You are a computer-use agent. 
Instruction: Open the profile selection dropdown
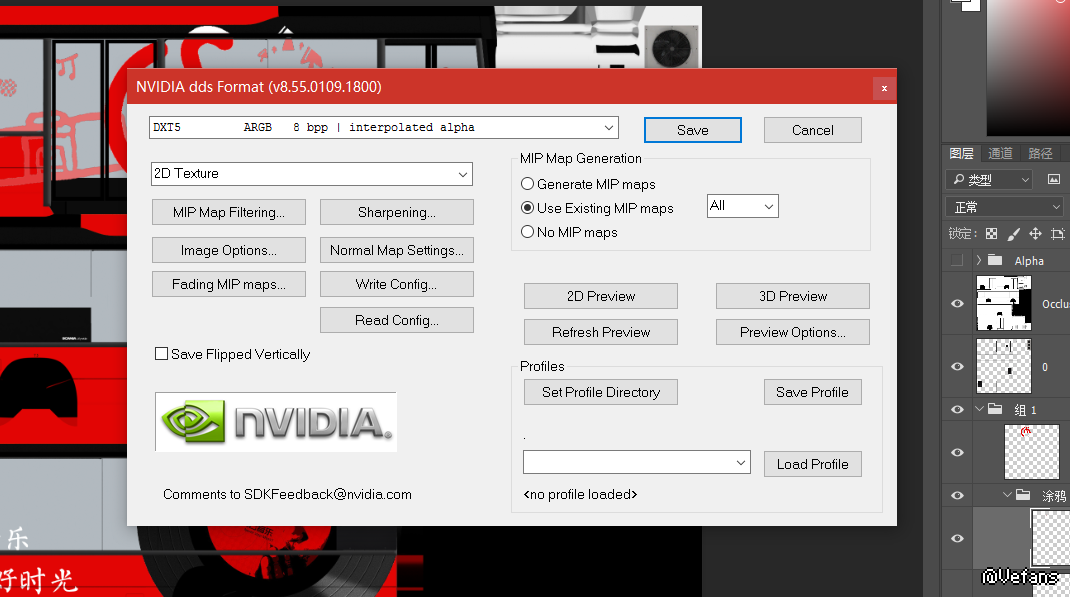click(637, 463)
